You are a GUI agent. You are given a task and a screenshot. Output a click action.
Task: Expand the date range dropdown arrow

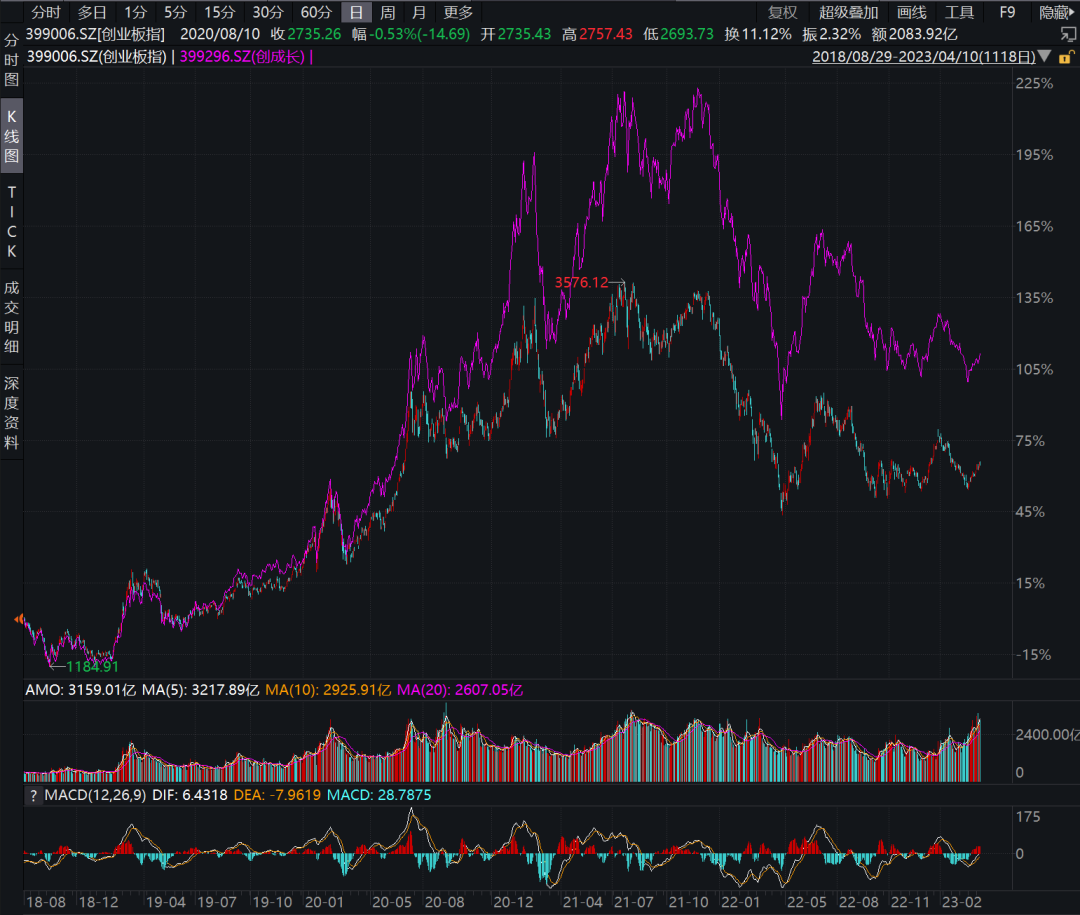coord(1044,56)
